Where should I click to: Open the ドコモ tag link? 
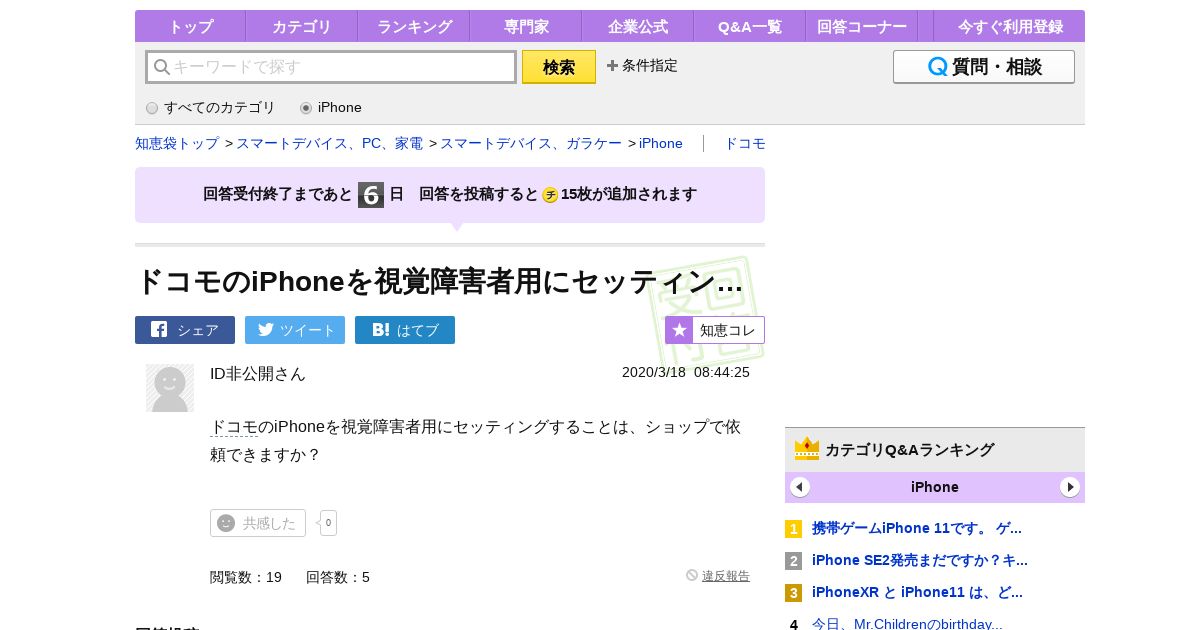coord(745,143)
